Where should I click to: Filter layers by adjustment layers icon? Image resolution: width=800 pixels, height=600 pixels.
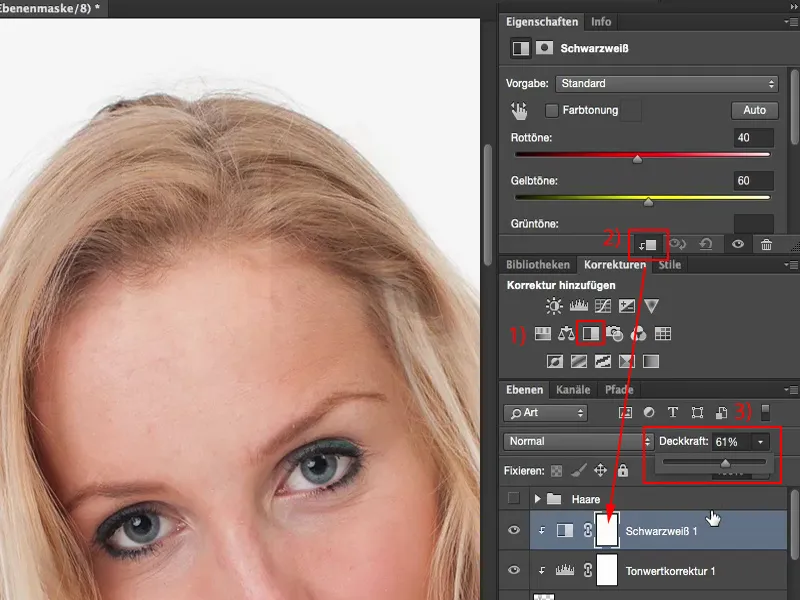[649, 412]
